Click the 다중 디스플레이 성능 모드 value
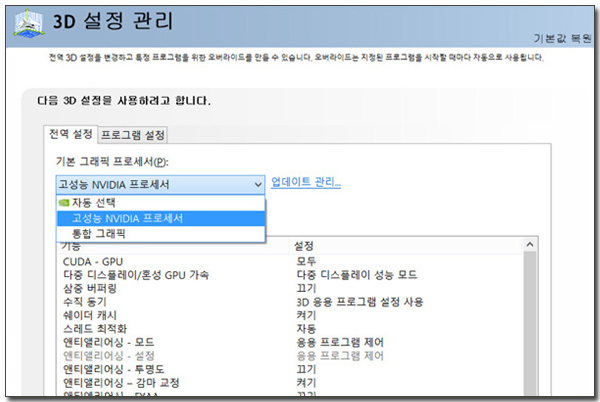The width and height of the screenshot is (600, 402). click(x=357, y=275)
